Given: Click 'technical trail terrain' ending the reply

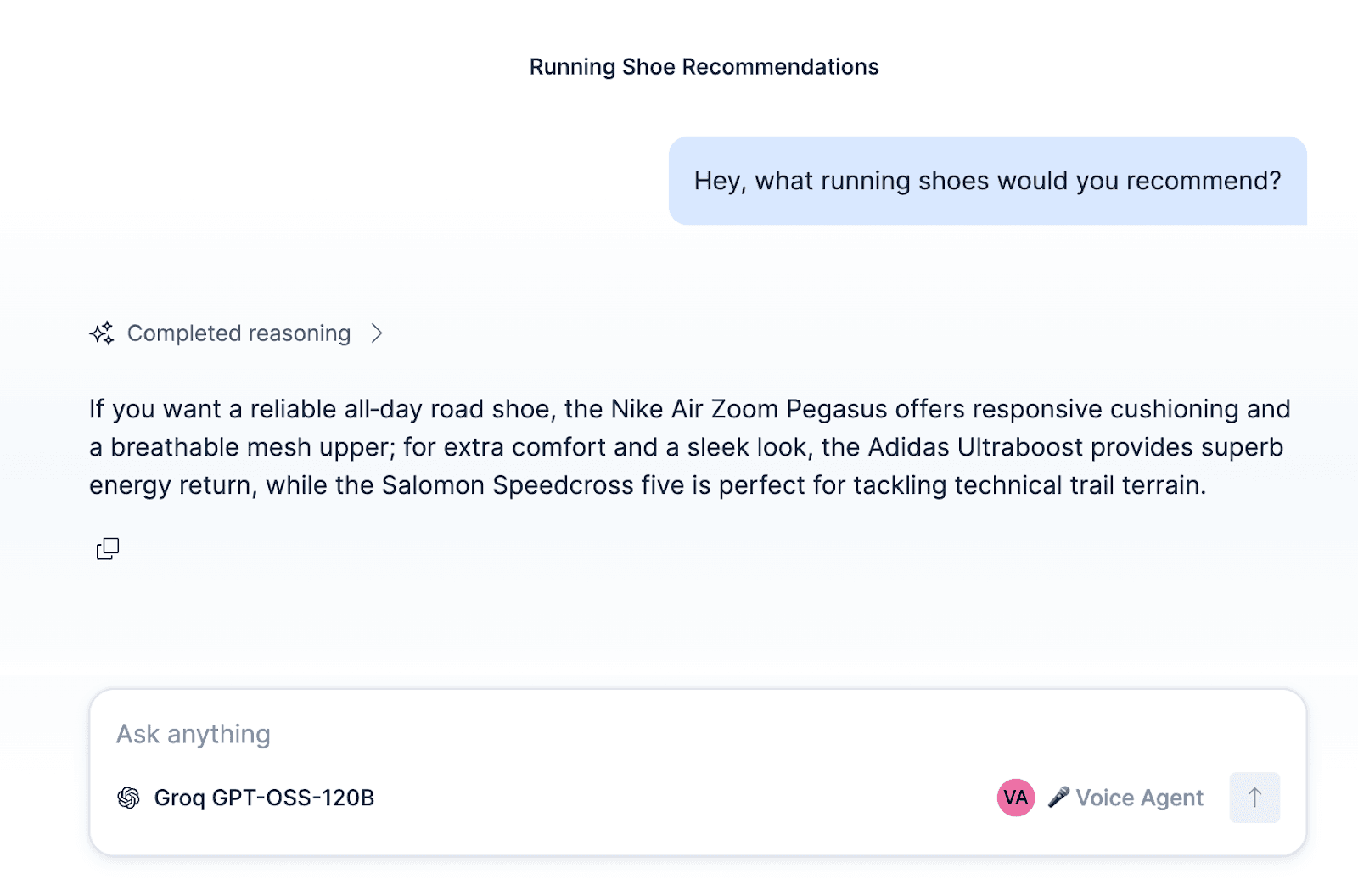Looking at the screenshot, I should pos(1079,485).
